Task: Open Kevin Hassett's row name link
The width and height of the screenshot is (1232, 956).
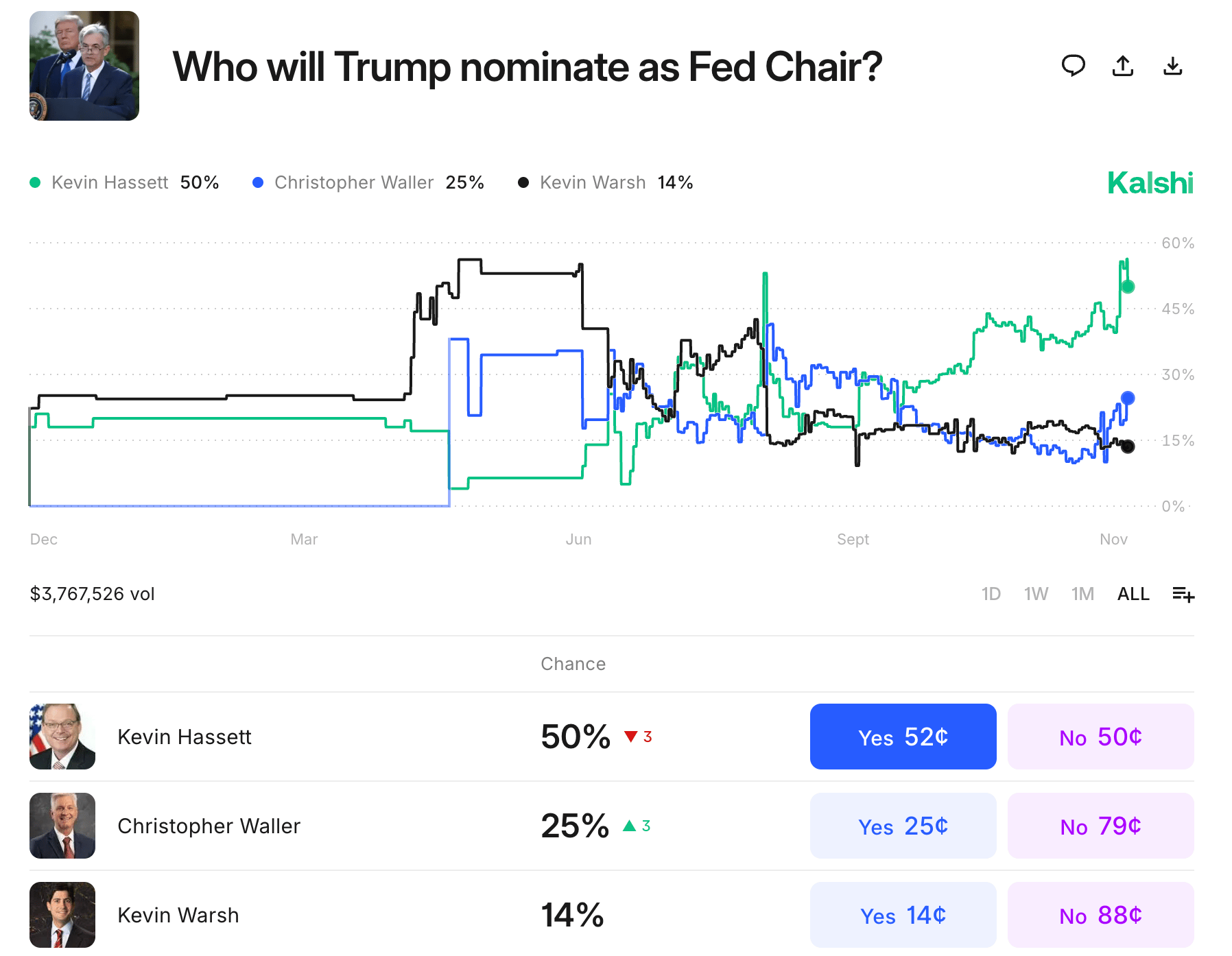Action: click(185, 737)
